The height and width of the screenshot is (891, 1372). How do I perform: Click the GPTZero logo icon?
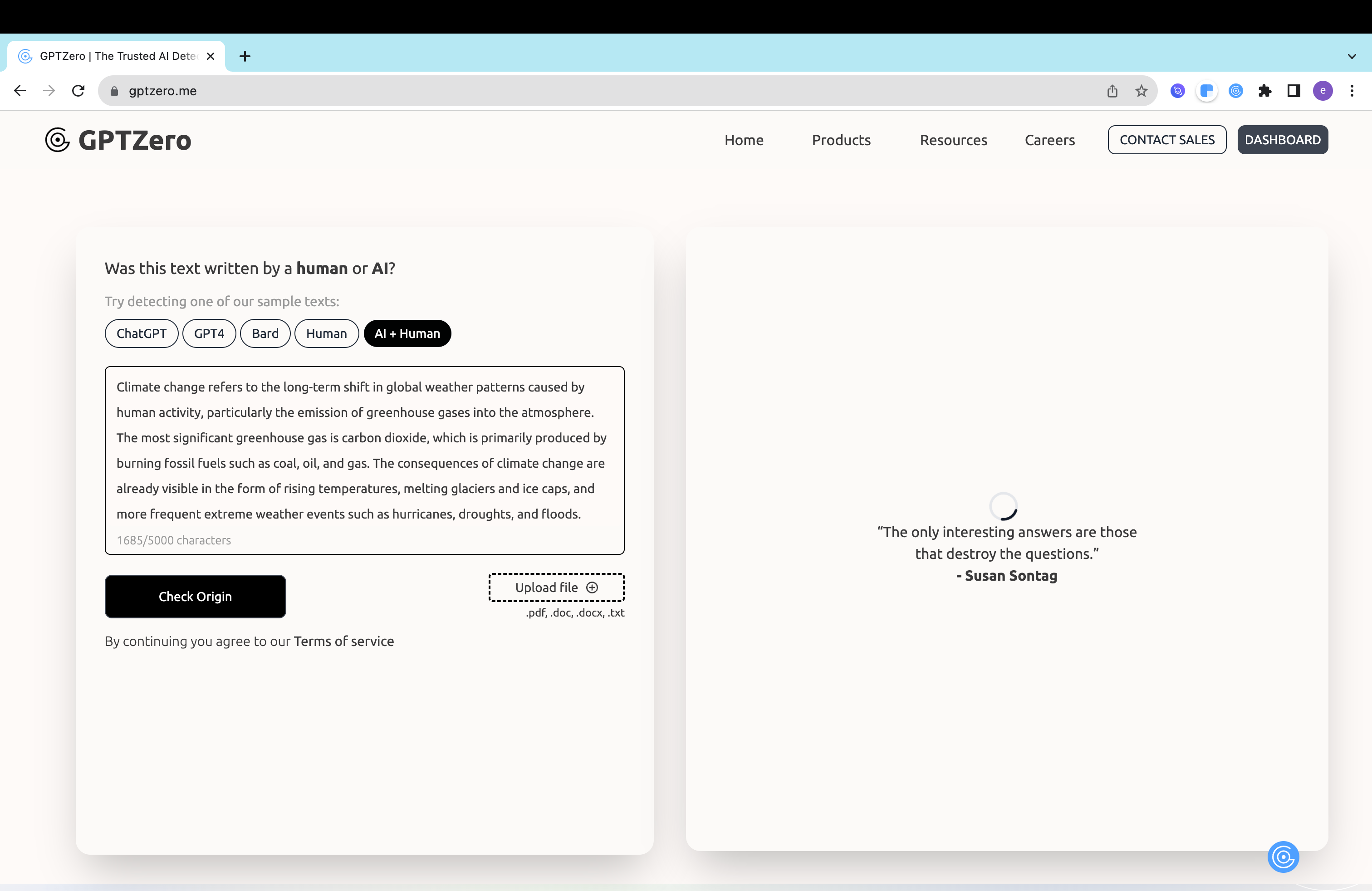coord(57,139)
